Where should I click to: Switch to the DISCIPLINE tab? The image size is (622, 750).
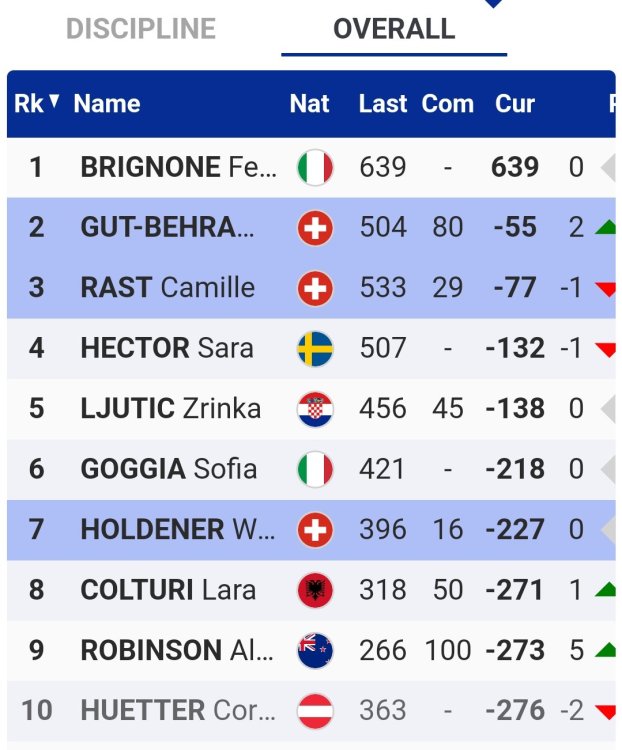pyautogui.click(x=141, y=29)
